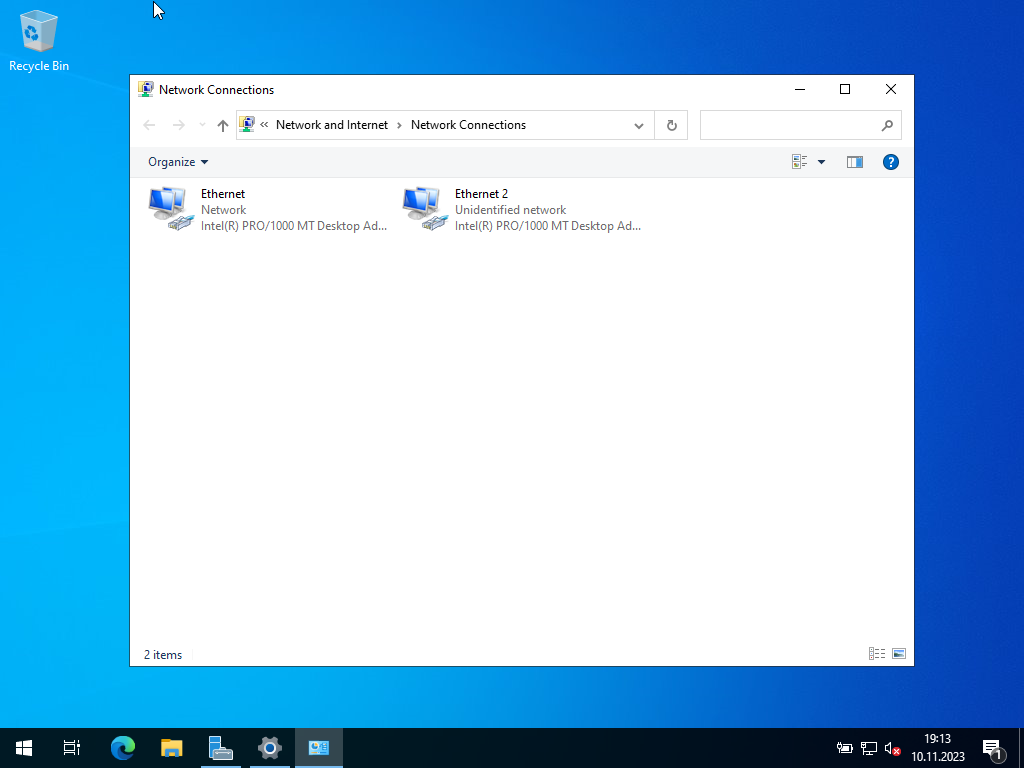Viewport: 1024px width, 768px height.
Task: Click Network Connections breadcrumb
Action: coord(468,125)
